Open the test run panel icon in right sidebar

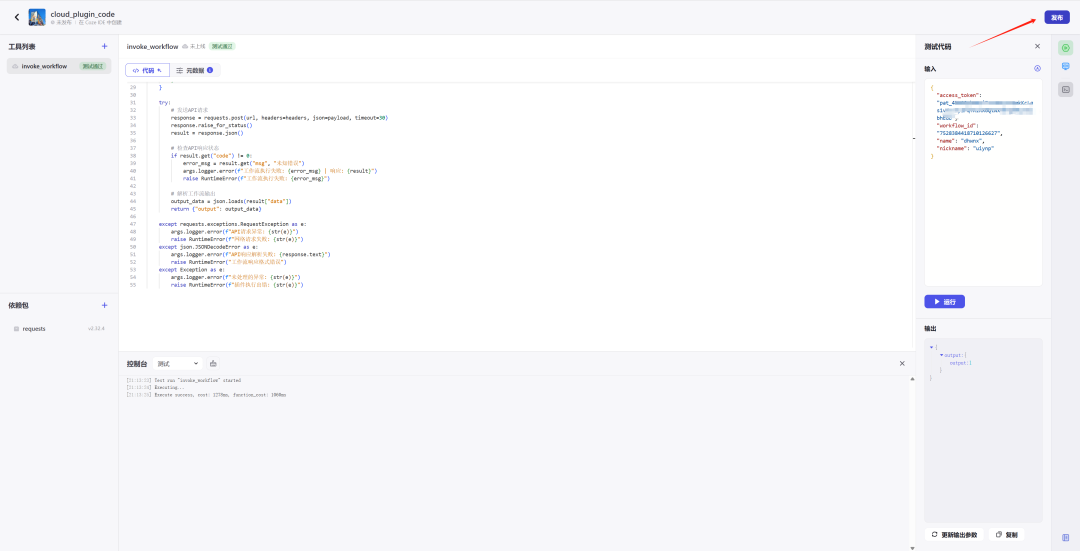tap(1066, 48)
